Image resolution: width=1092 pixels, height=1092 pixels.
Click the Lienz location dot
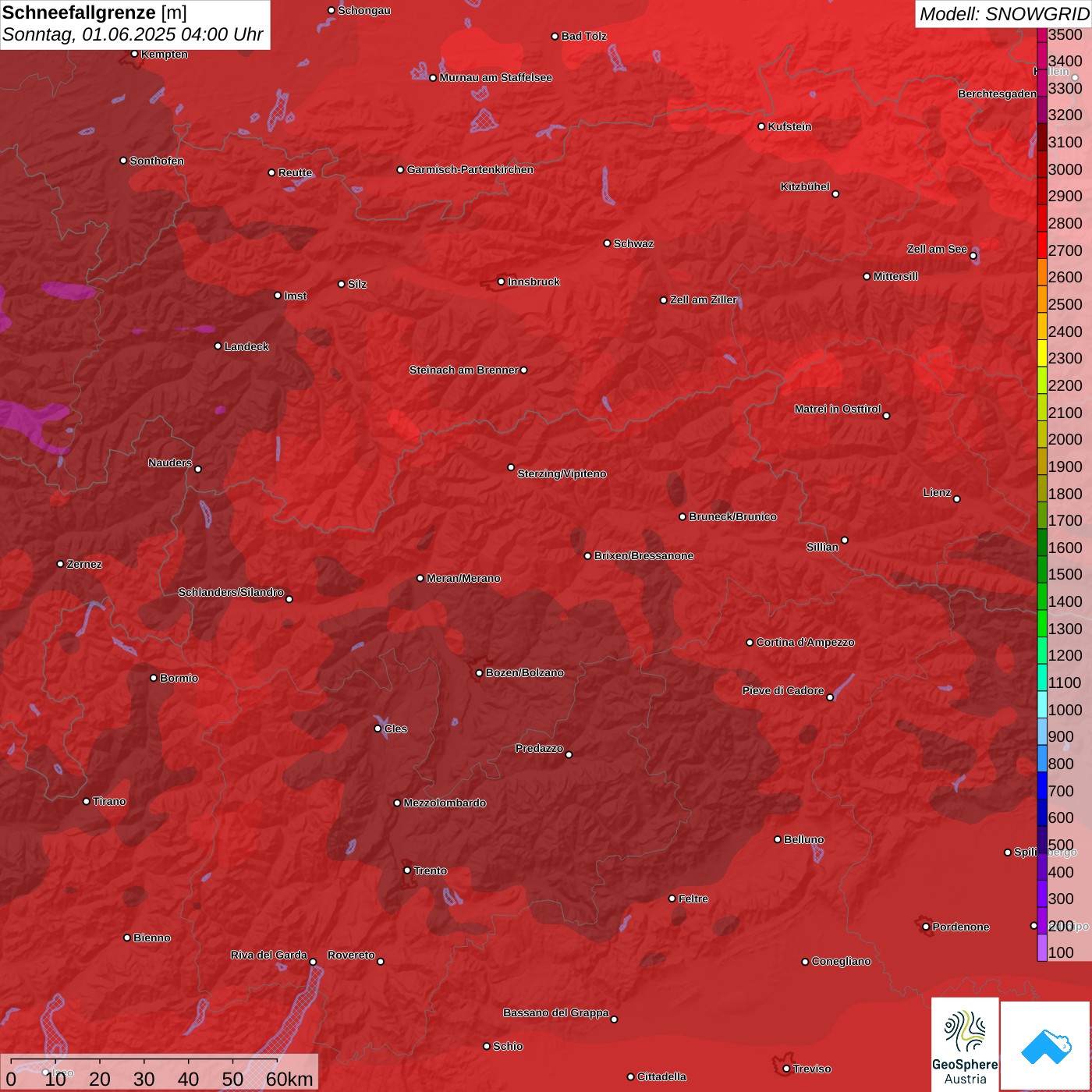(x=957, y=499)
